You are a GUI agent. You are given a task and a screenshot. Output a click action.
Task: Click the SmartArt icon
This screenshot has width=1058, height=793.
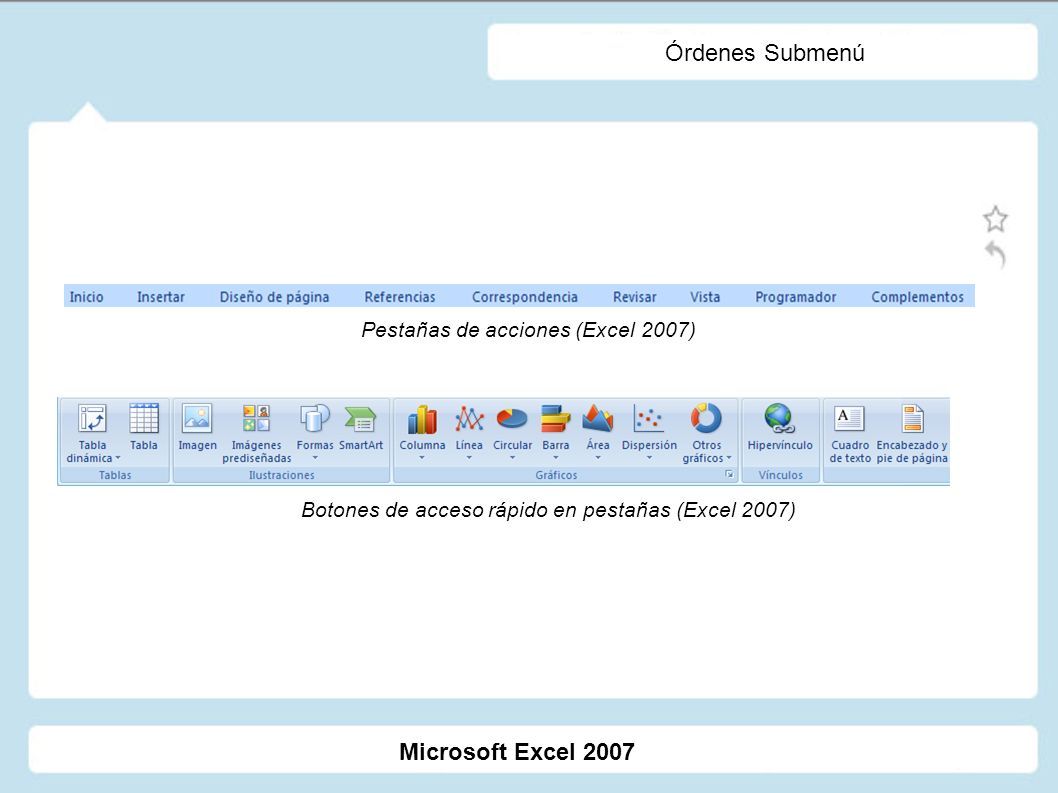pyautogui.click(x=360, y=418)
